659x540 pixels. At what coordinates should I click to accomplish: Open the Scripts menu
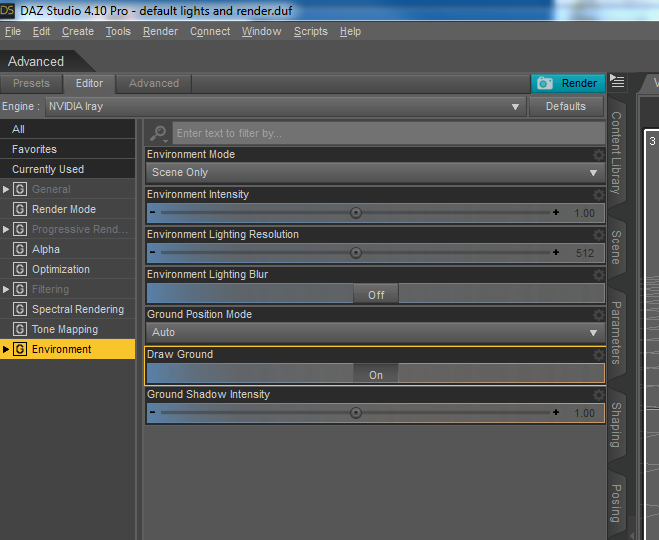click(x=311, y=32)
